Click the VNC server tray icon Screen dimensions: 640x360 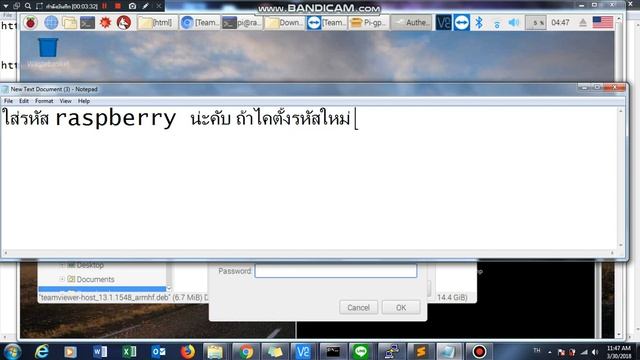(443, 22)
